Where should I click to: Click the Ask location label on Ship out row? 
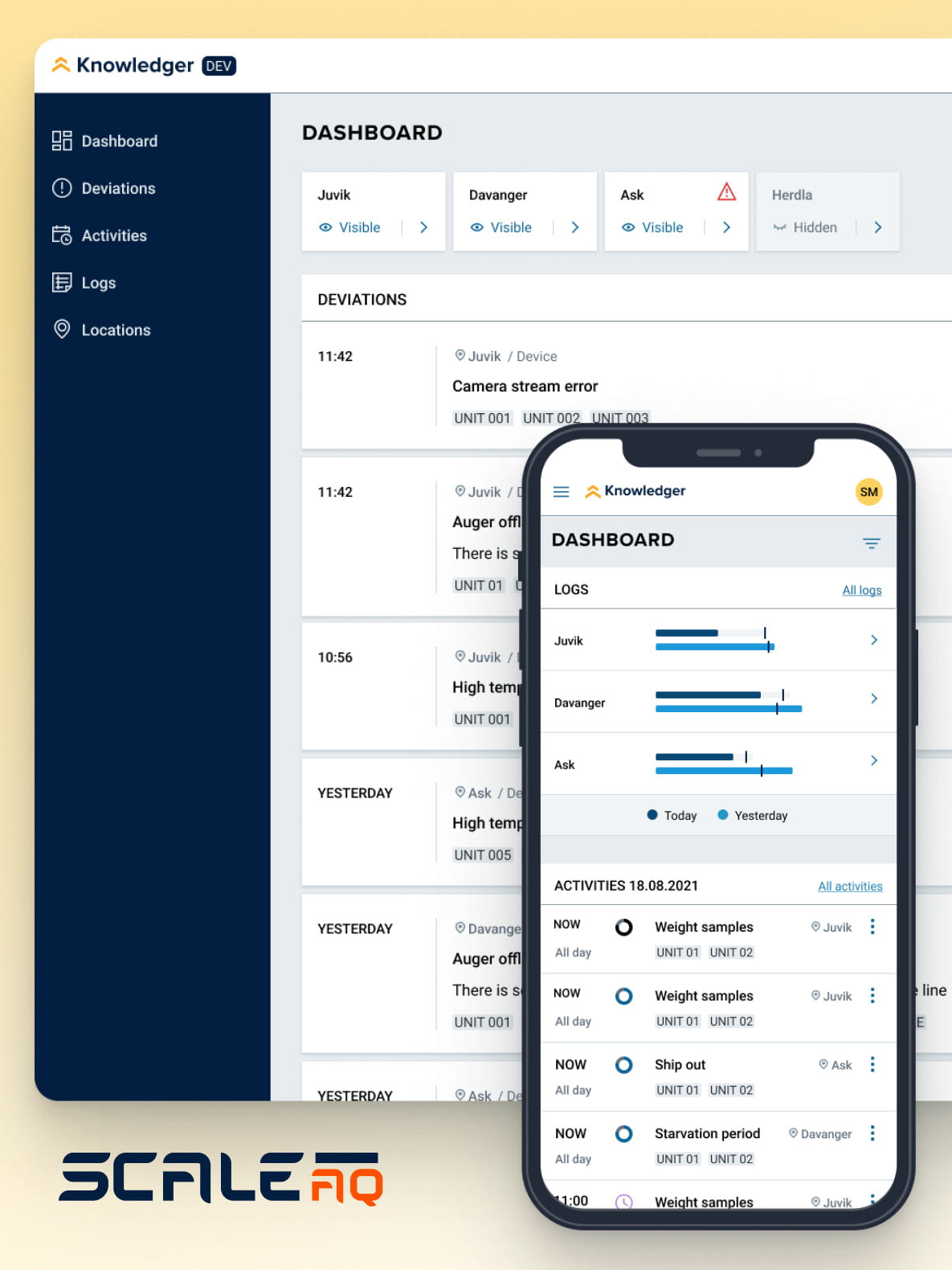tap(836, 1065)
